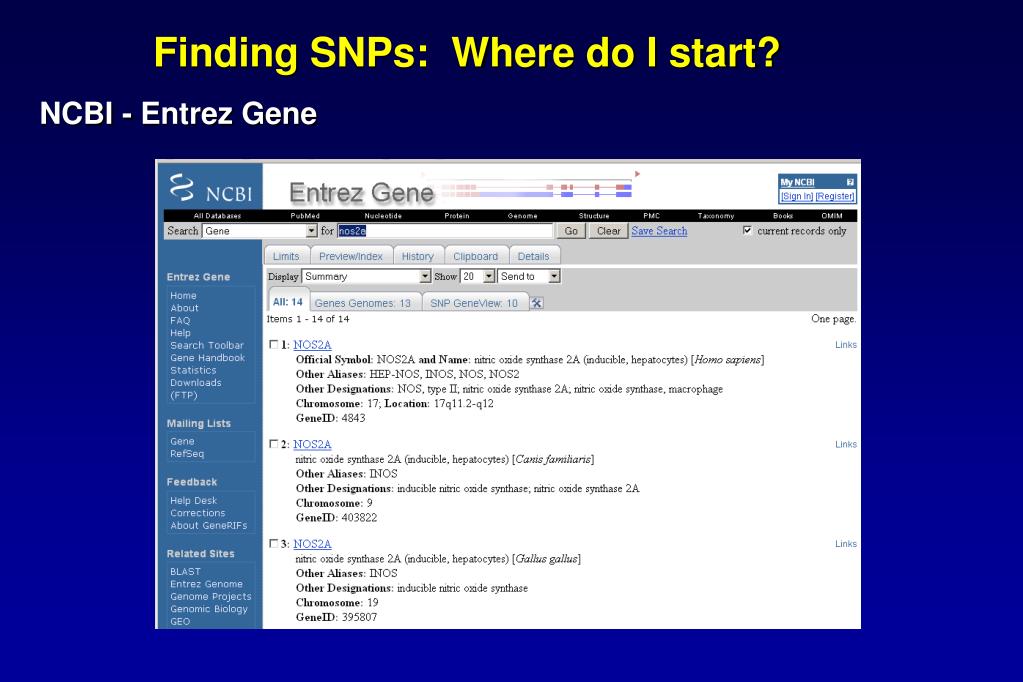Open the NOS2A Gallus gallus result
This screenshot has width=1023, height=682.
(x=312, y=544)
